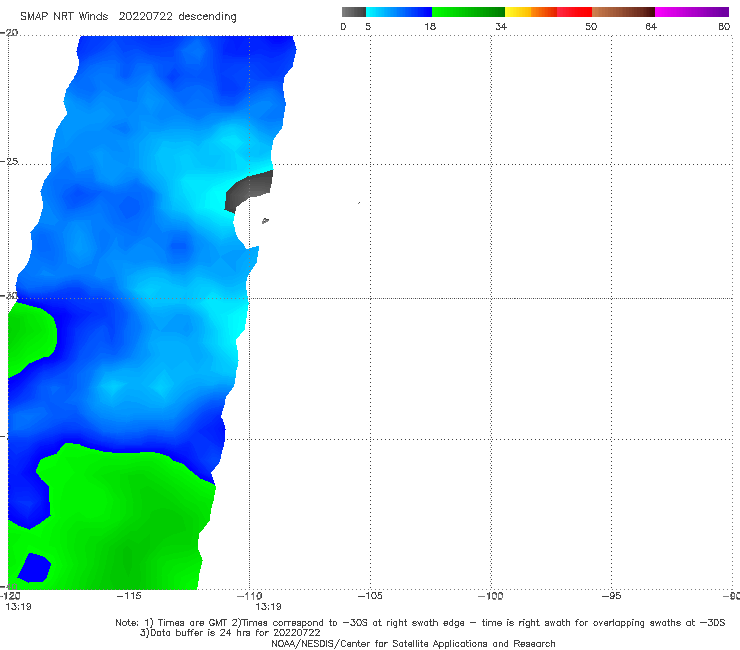Click the note 'Data buffer is 24 hrs for 20220722'
The height and width of the screenshot is (650, 740).
coord(230,633)
